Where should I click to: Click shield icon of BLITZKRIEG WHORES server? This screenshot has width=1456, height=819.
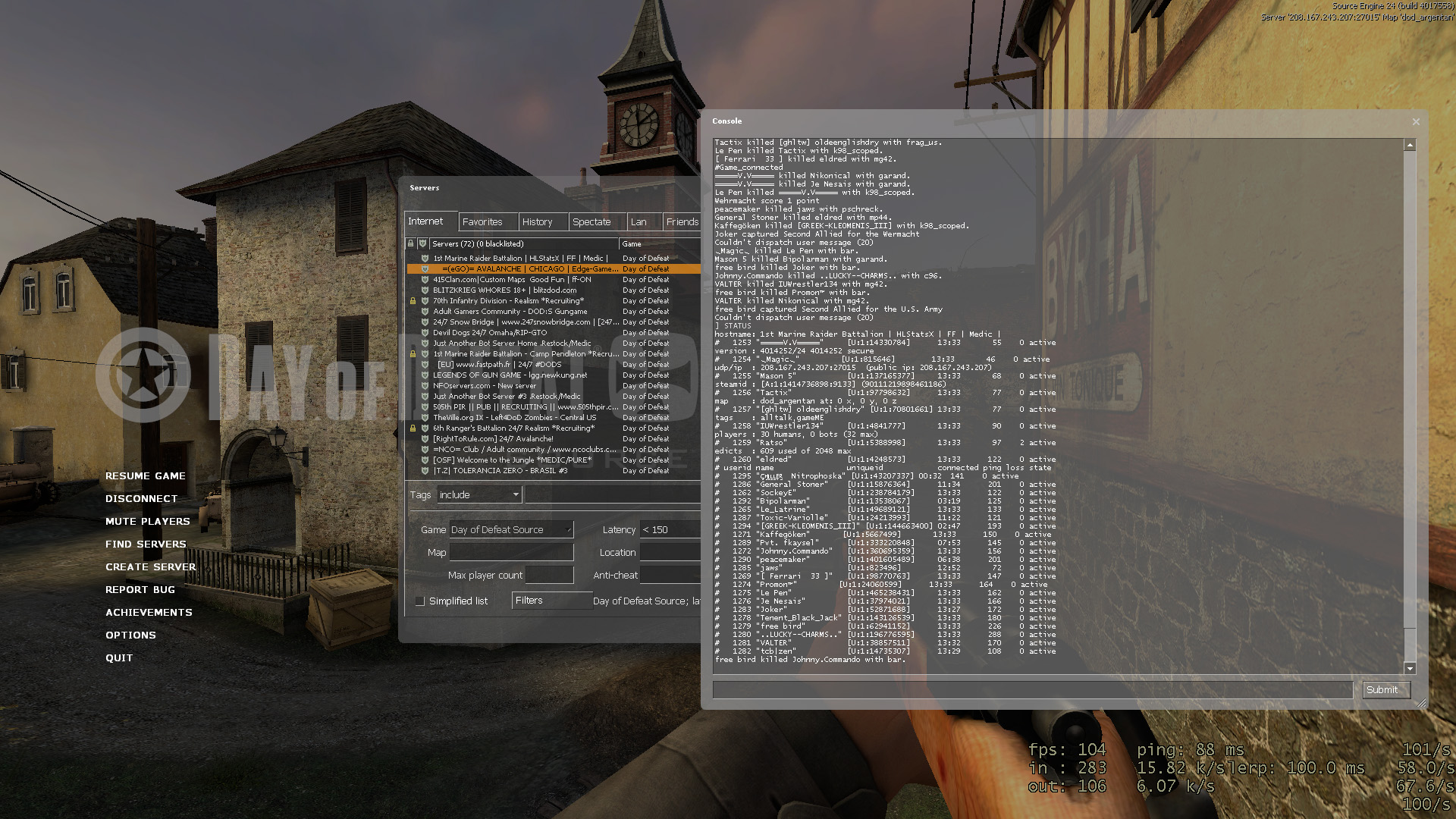pyautogui.click(x=425, y=290)
